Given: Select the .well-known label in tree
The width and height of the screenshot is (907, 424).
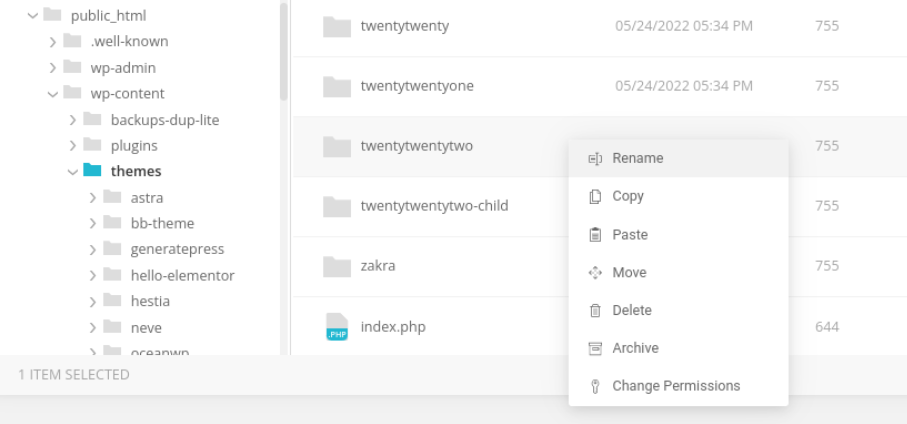Looking at the screenshot, I should [x=130, y=42].
